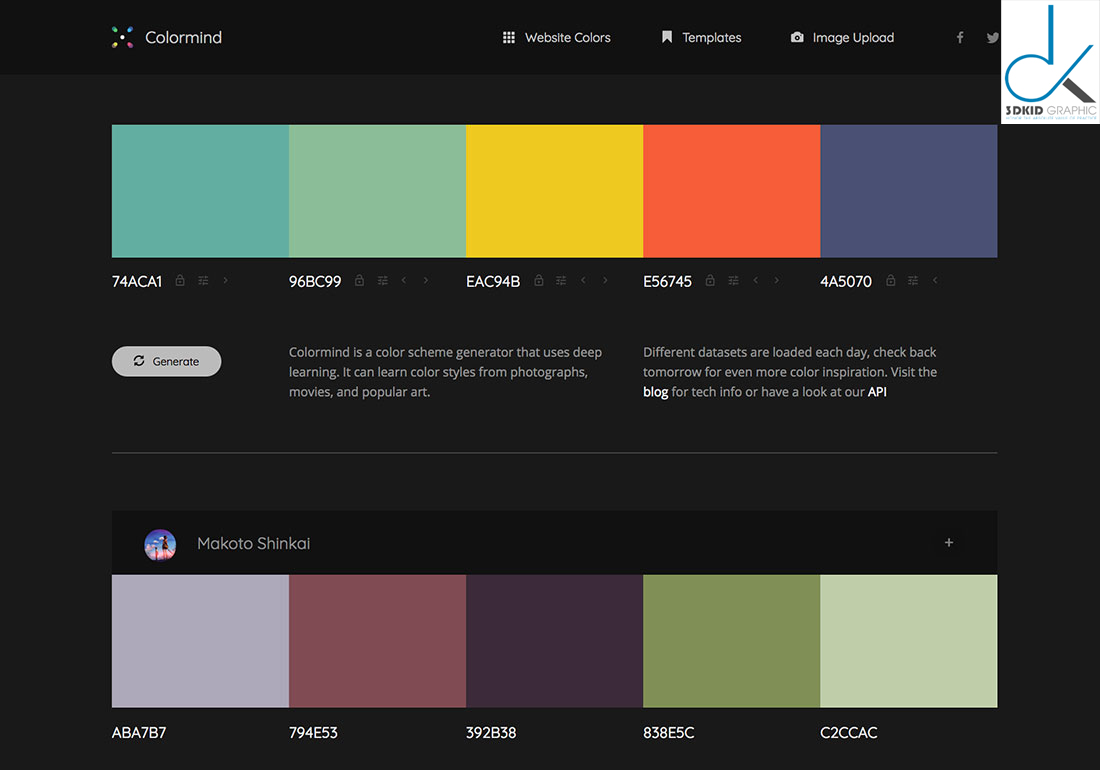Move color 74ACA1 right with arrow
The height and width of the screenshot is (770, 1100).
pyautogui.click(x=226, y=281)
